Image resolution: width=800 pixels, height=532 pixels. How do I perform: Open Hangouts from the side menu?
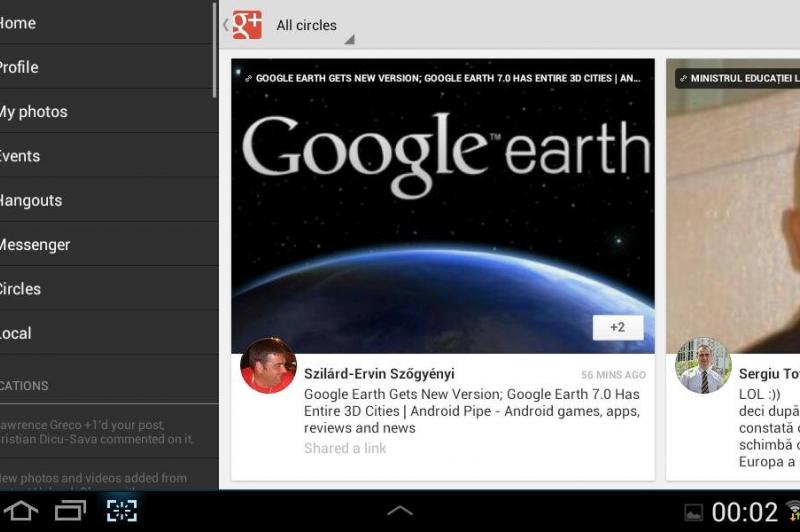107,200
